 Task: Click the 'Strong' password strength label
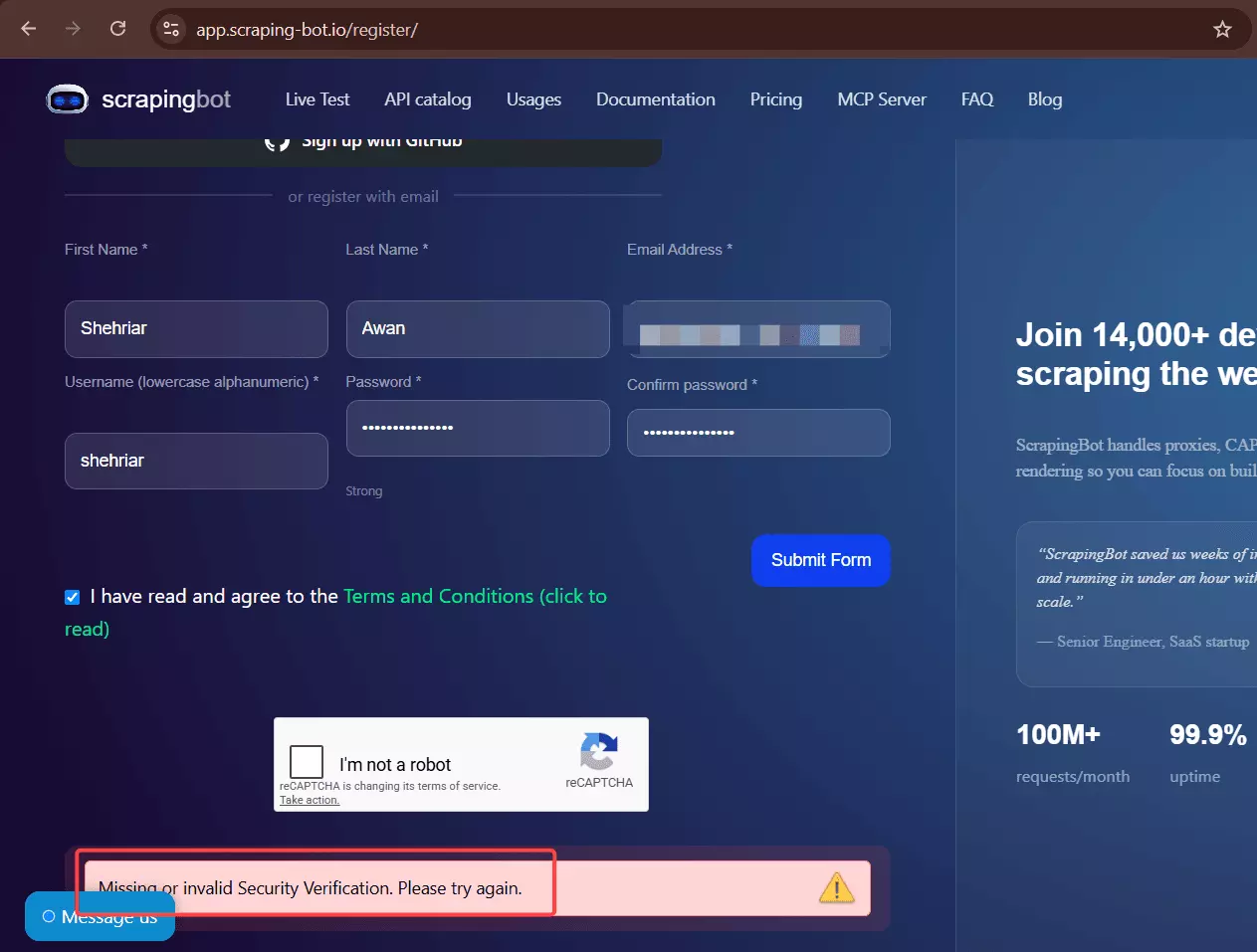(364, 491)
